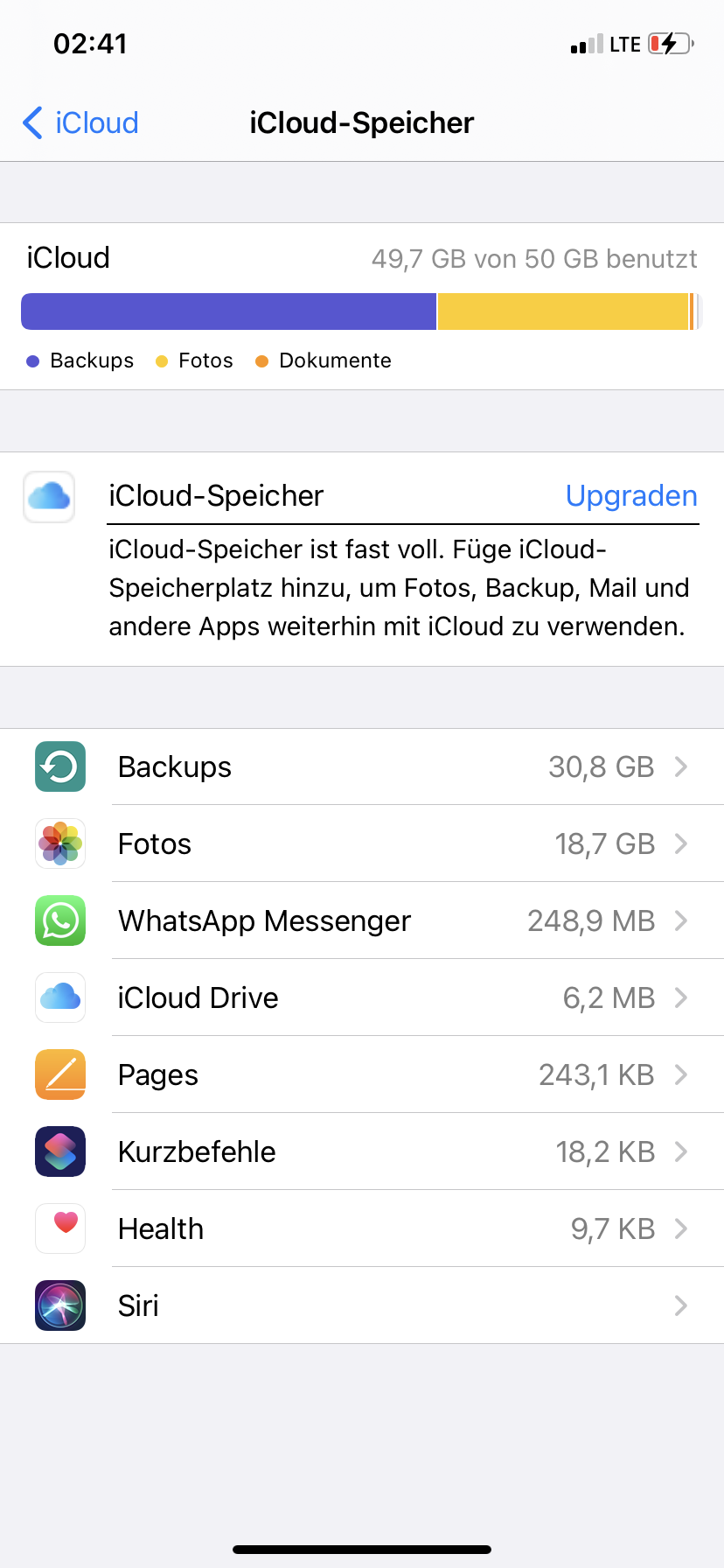Go back to iCloud settings
The height and width of the screenshot is (1568, 724).
pos(80,122)
